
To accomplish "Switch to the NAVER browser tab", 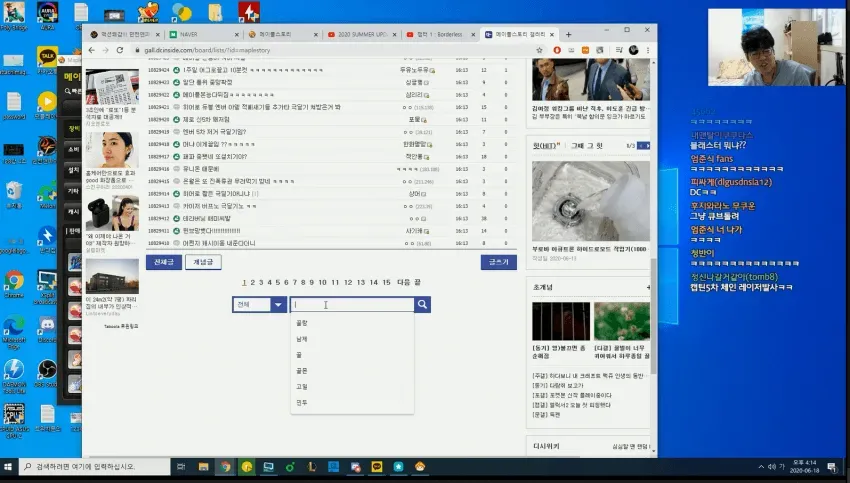I will pyautogui.click(x=203, y=34).
